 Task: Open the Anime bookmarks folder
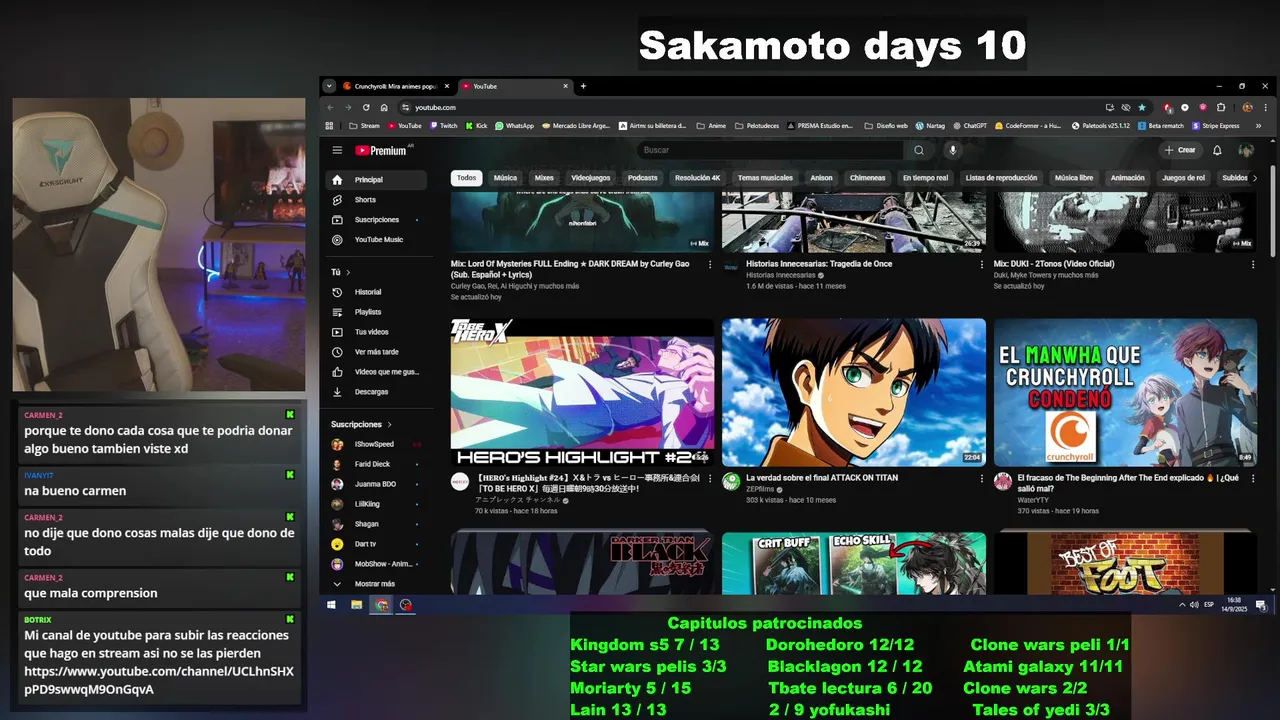tap(711, 126)
